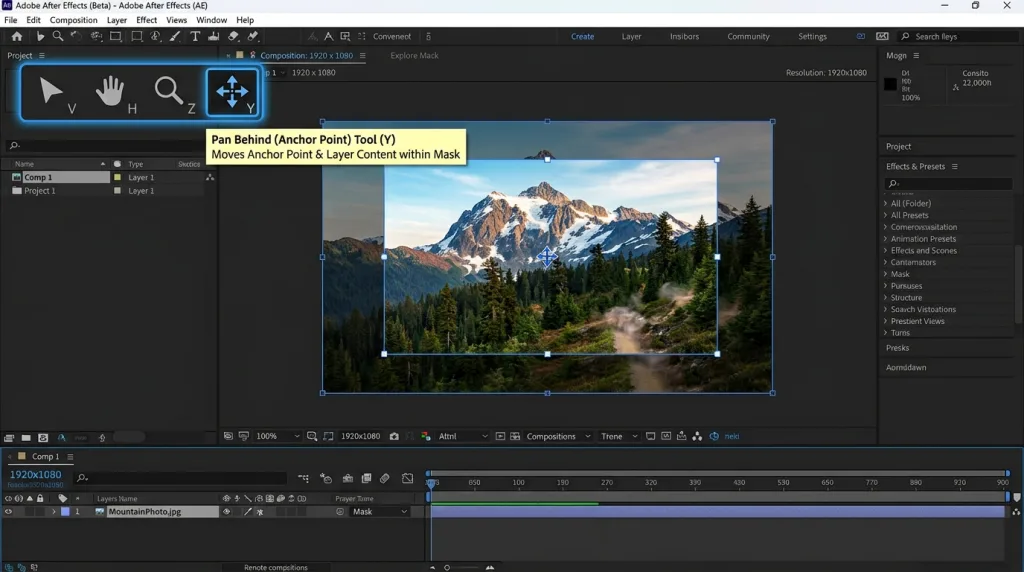1024x572 pixels.
Task: Select the Selection tool labeled V in the highlight
Action: (x=50, y=91)
